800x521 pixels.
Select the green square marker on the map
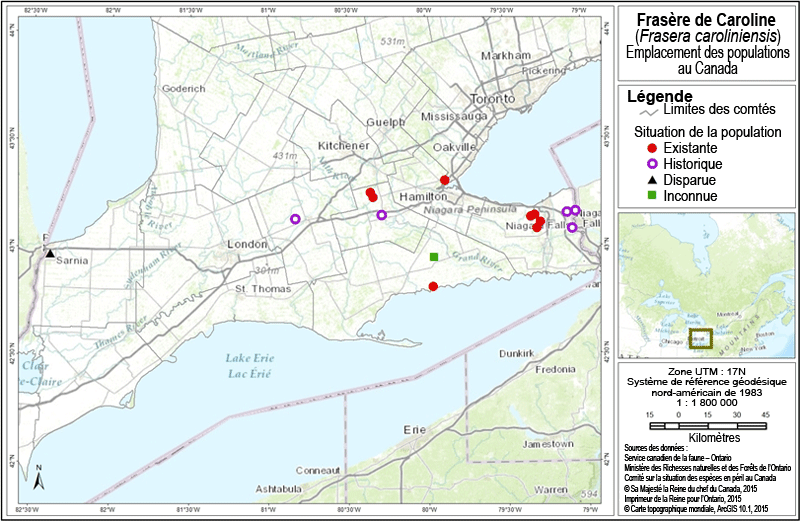434,257
